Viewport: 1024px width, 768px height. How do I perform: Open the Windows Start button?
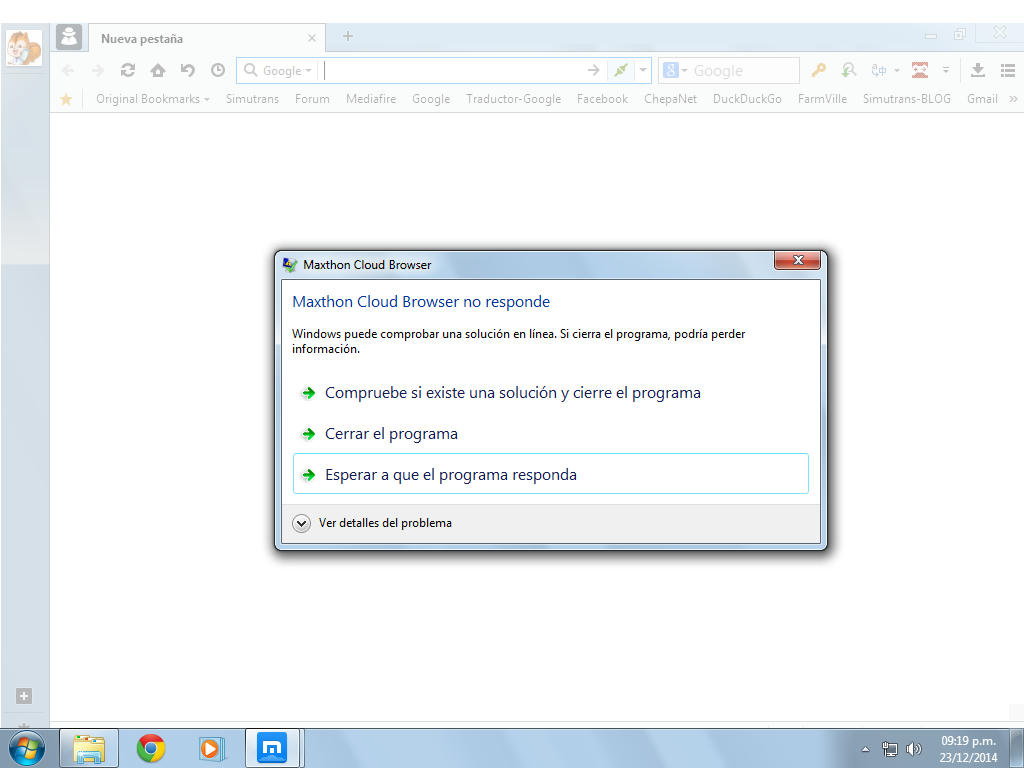click(x=27, y=748)
